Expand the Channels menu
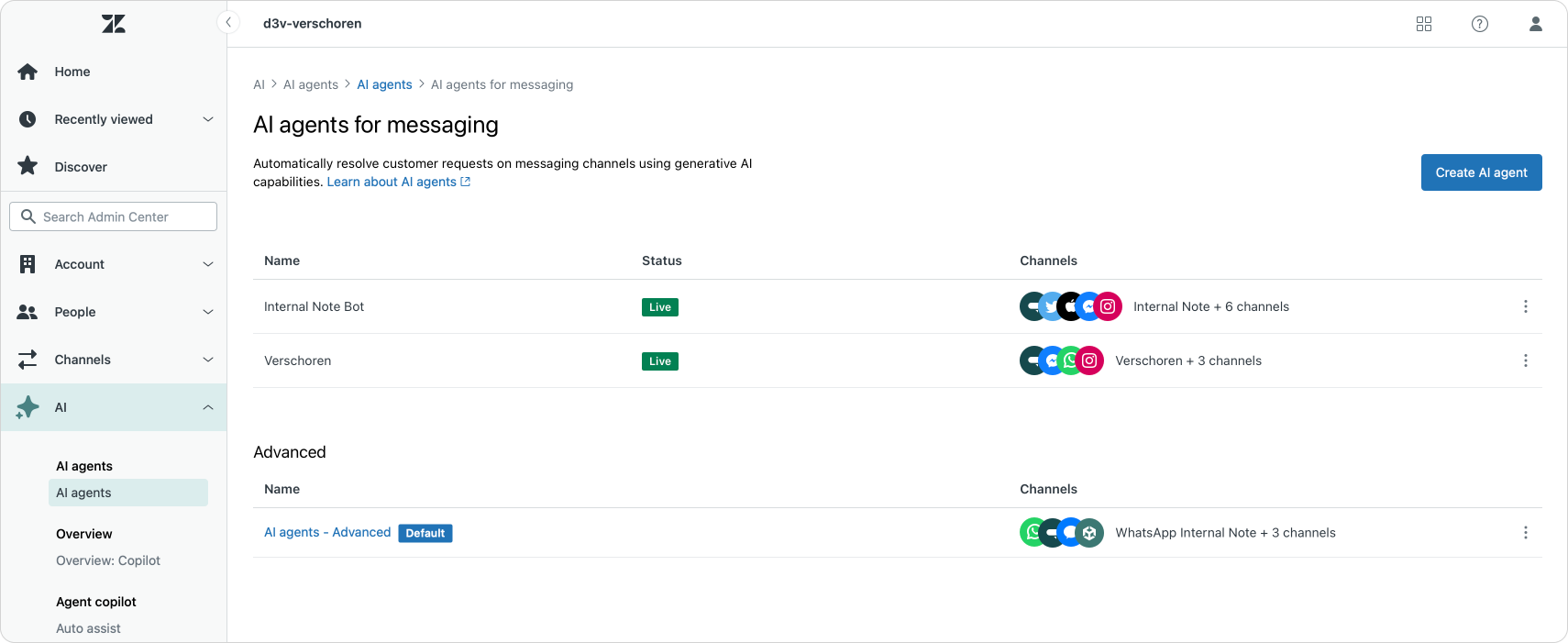1568x643 pixels. pyautogui.click(x=207, y=360)
